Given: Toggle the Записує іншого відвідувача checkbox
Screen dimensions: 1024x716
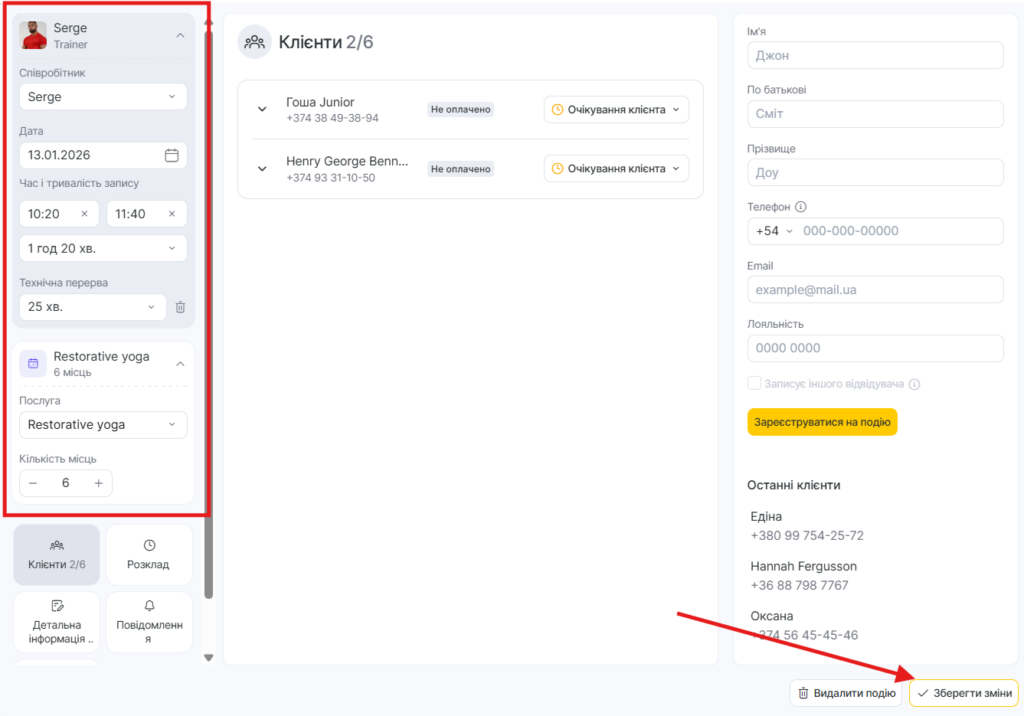Looking at the screenshot, I should [x=754, y=384].
